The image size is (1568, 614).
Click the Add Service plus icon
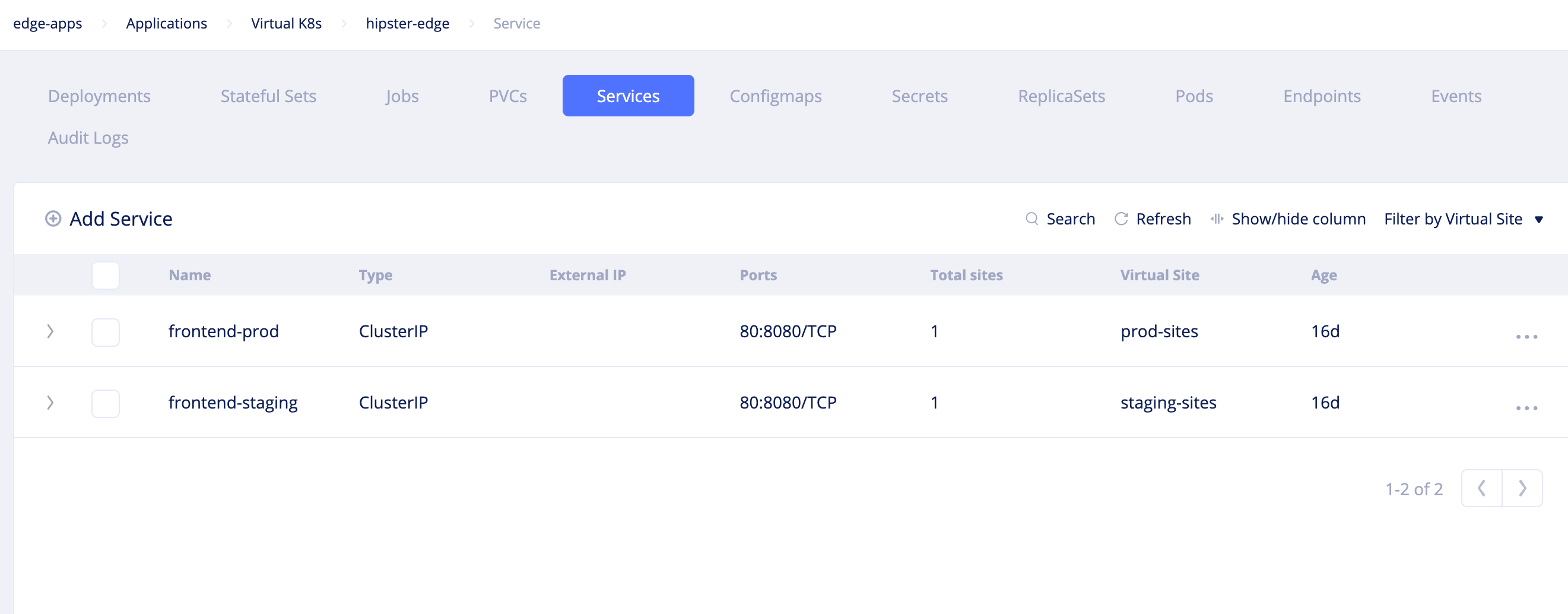tap(52, 219)
